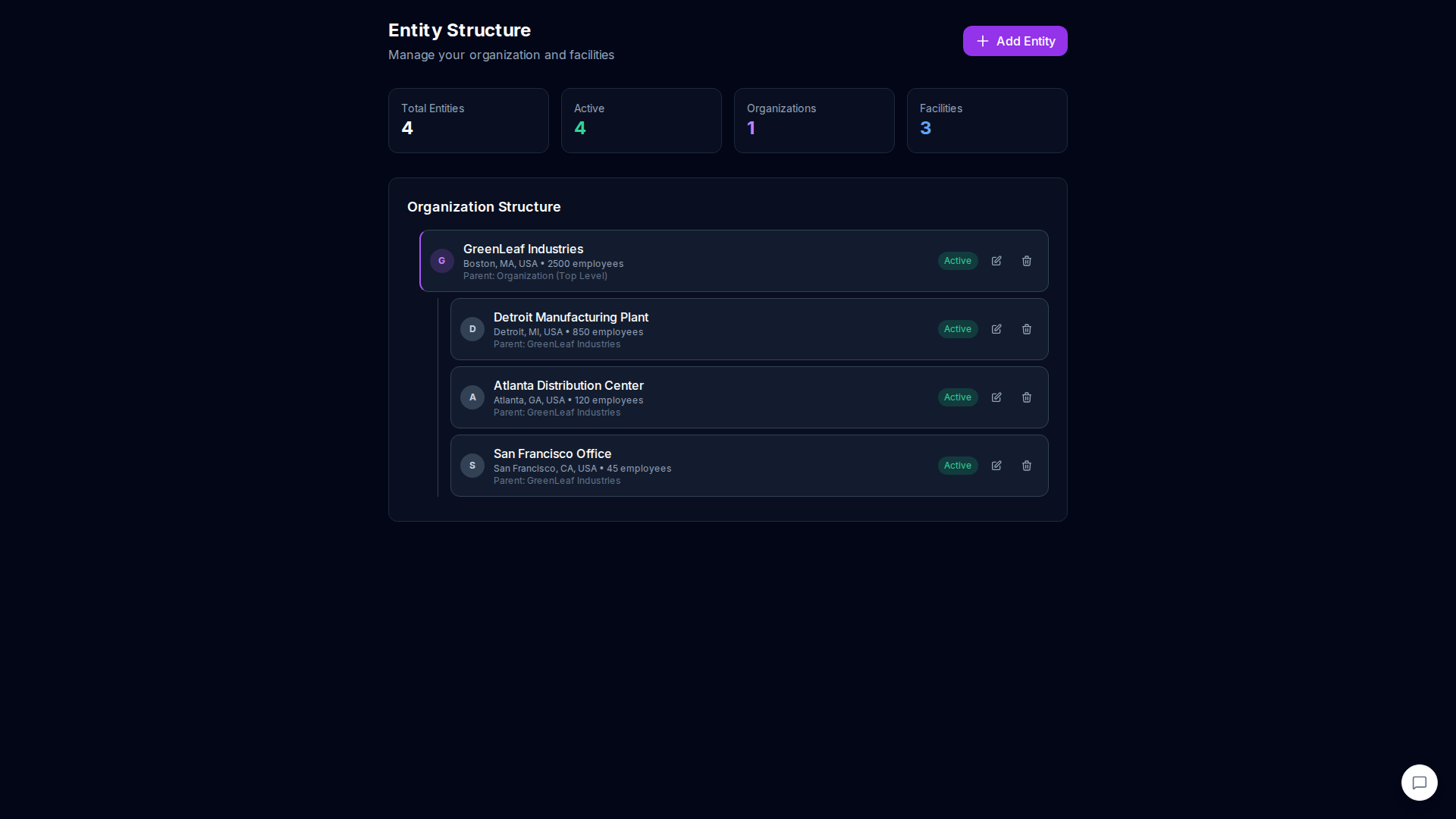Delete Detroit Manufacturing Plant via trash icon
Viewport: 1456px width, 819px height.
1027,329
